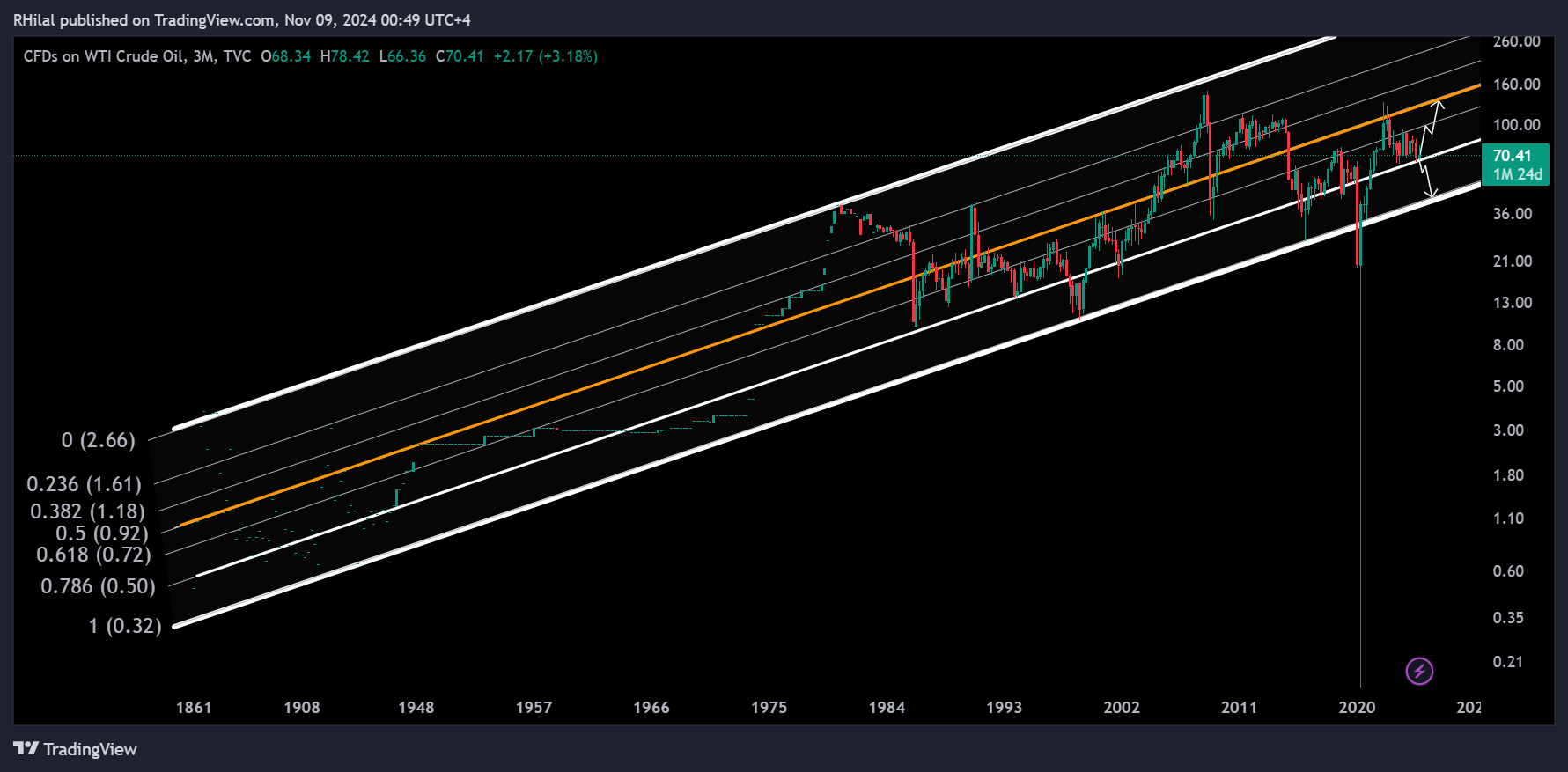This screenshot has width=1568, height=772.
Task: Click the 1984 date on time axis
Action: (x=887, y=708)
